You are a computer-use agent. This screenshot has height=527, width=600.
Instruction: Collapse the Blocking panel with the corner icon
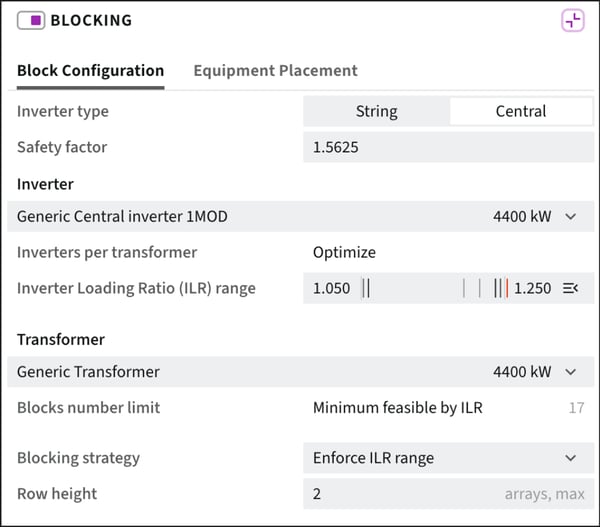pos(572,21)
